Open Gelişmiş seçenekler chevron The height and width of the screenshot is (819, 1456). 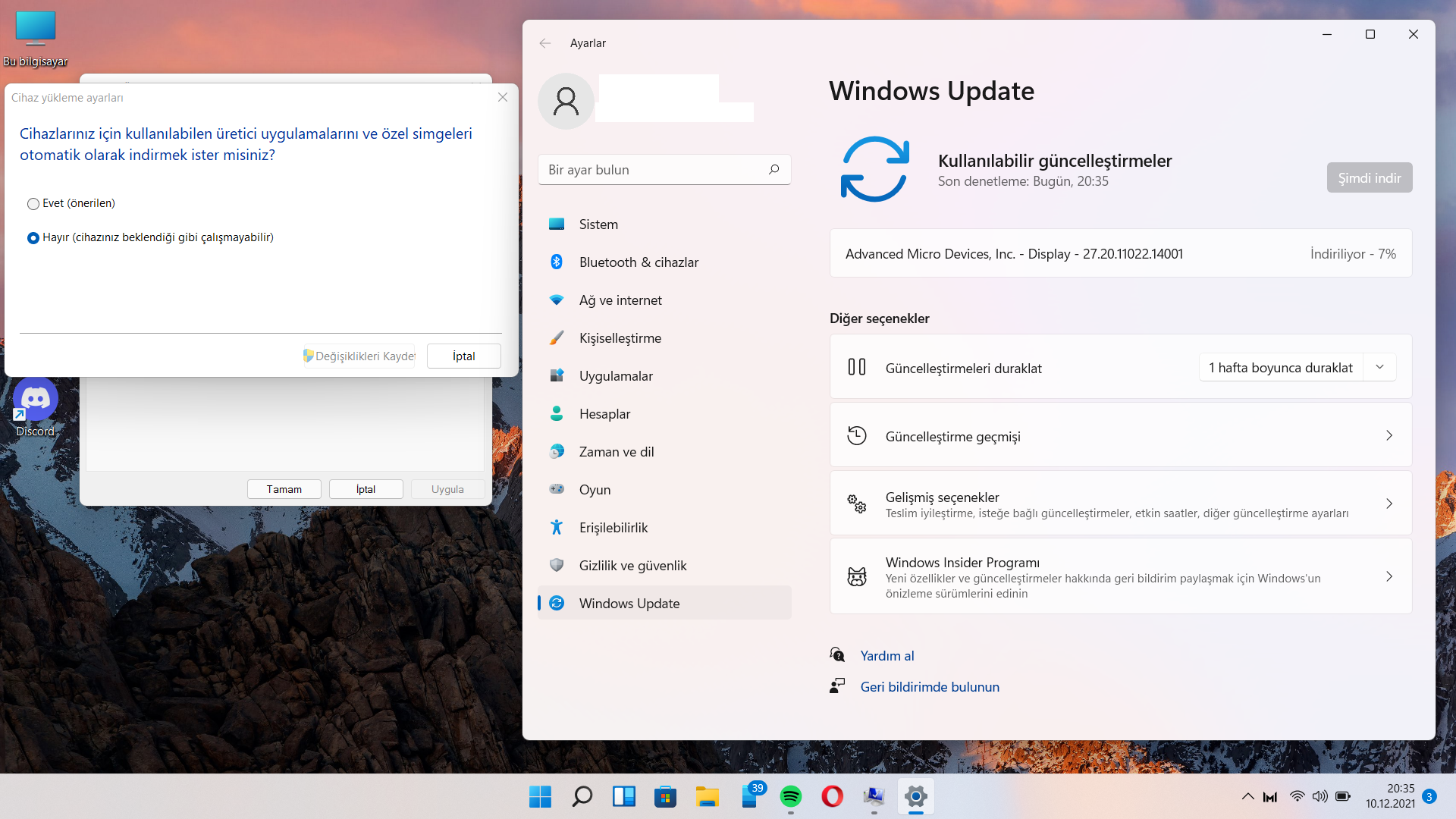click(1389, 504)
